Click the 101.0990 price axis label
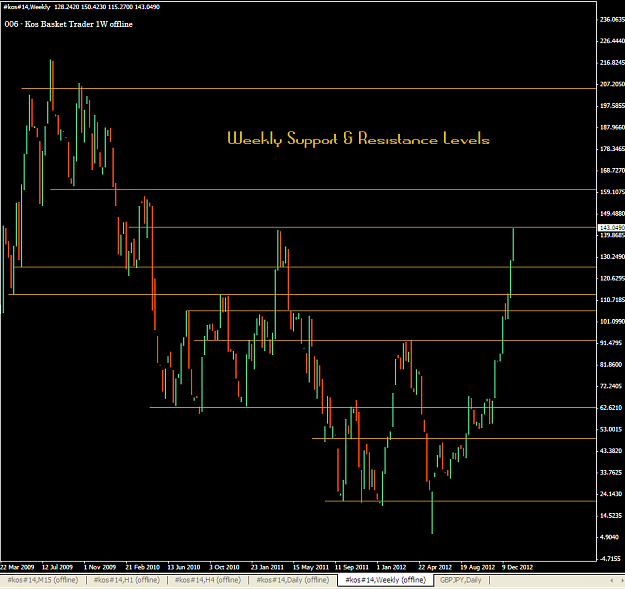This screenshot has width=625, height=589. pyautogui.click(x=612, y=321)
